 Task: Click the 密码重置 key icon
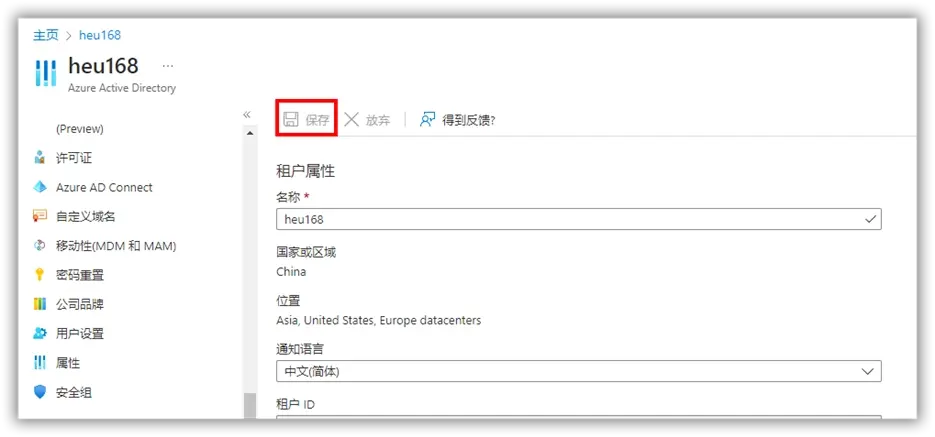pyautogui.click(x=40, y=275)
